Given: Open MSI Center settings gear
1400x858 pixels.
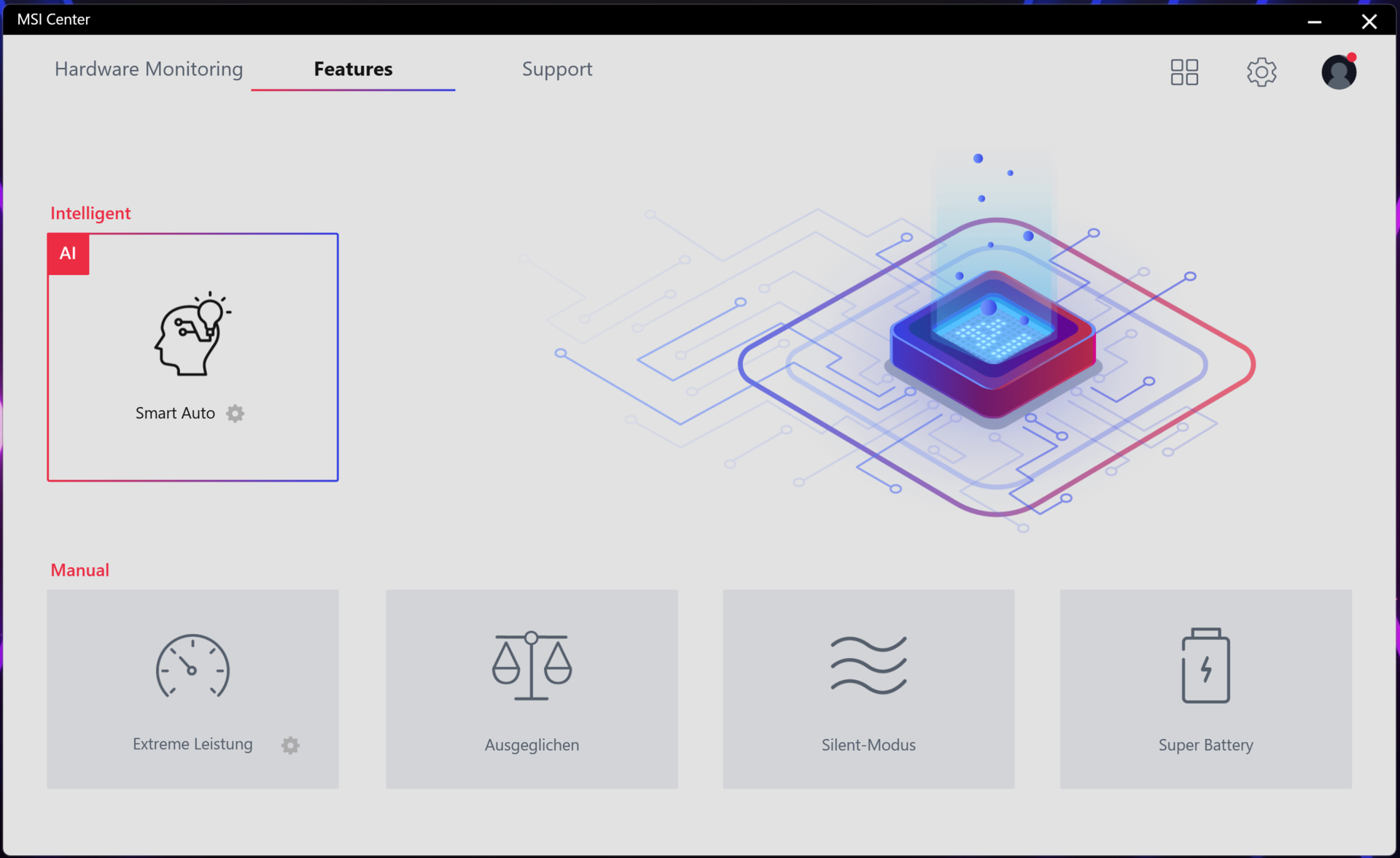Looking at the screenshot, I should tap(1261, 72).
